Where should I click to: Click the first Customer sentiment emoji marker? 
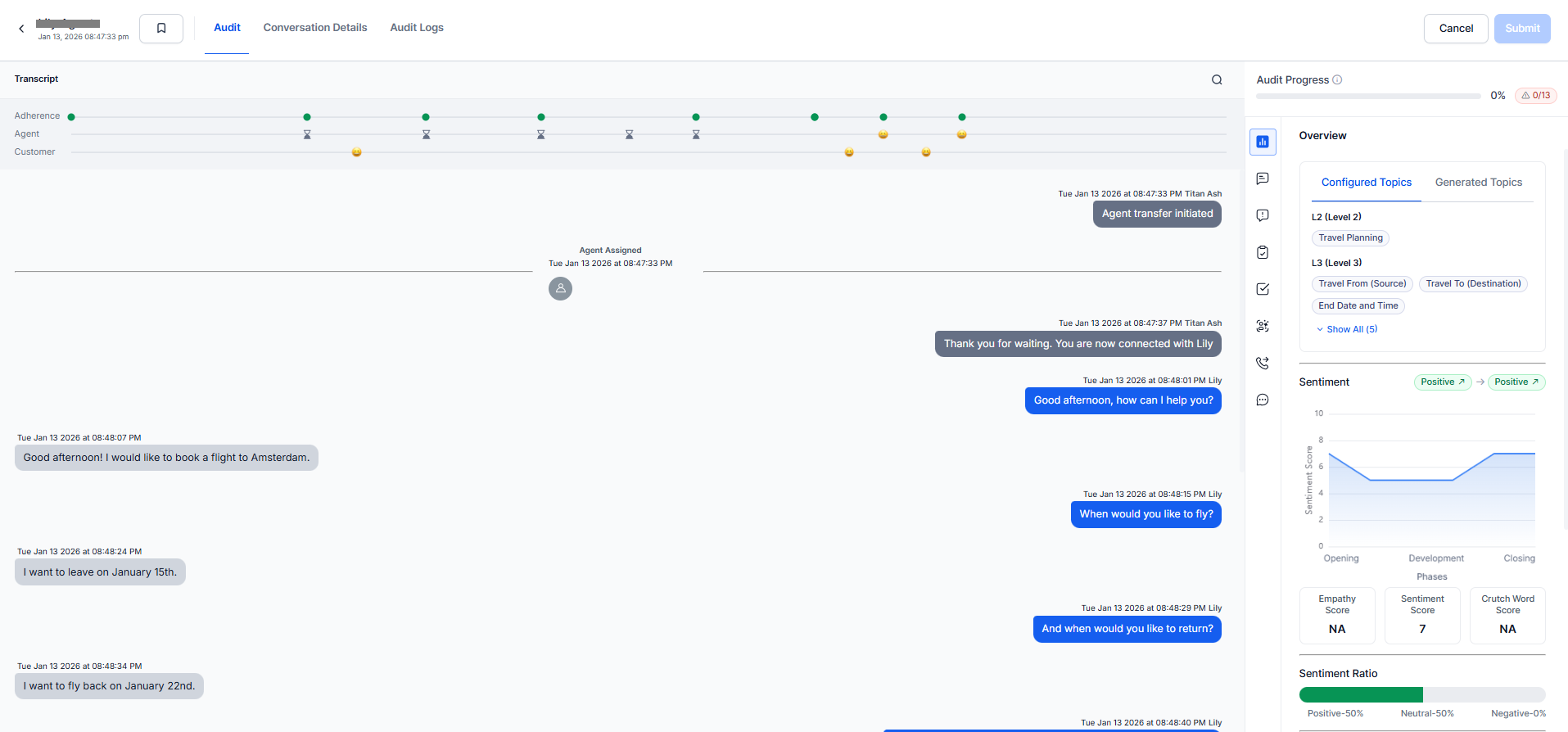[x=356, y=152]
